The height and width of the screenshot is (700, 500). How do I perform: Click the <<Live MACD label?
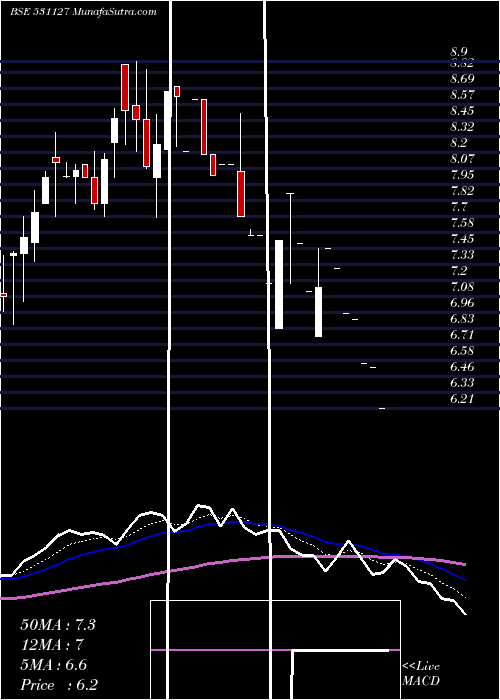(x=421, y=673)
